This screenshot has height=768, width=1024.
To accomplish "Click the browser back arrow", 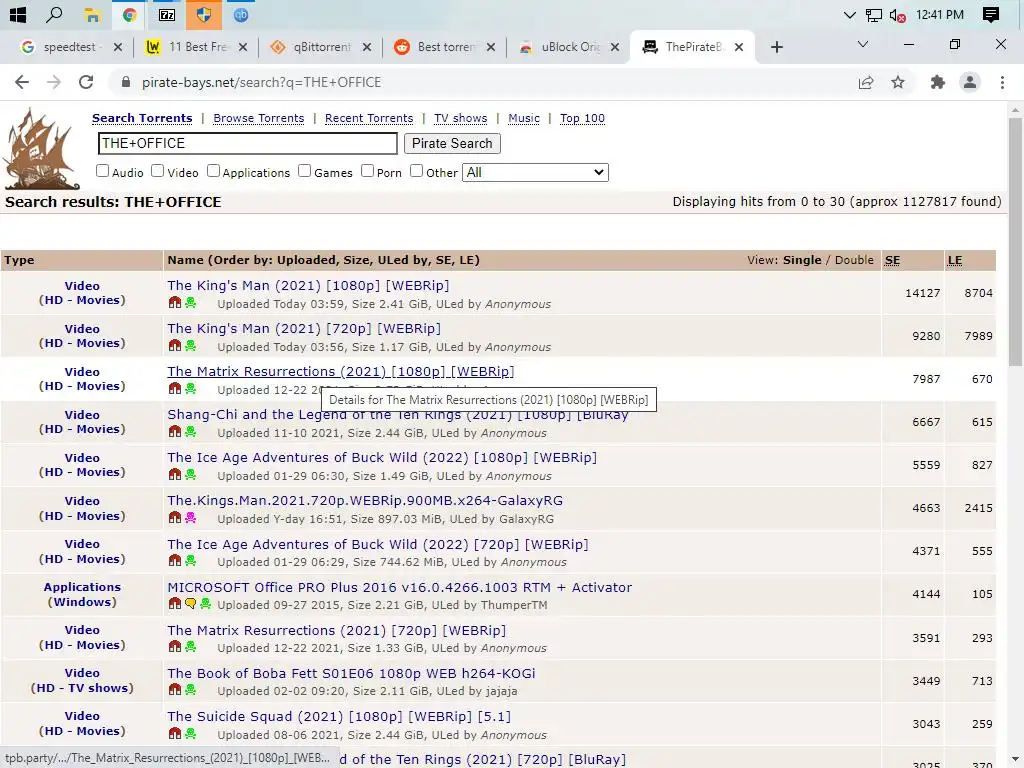I will point(22,82).
